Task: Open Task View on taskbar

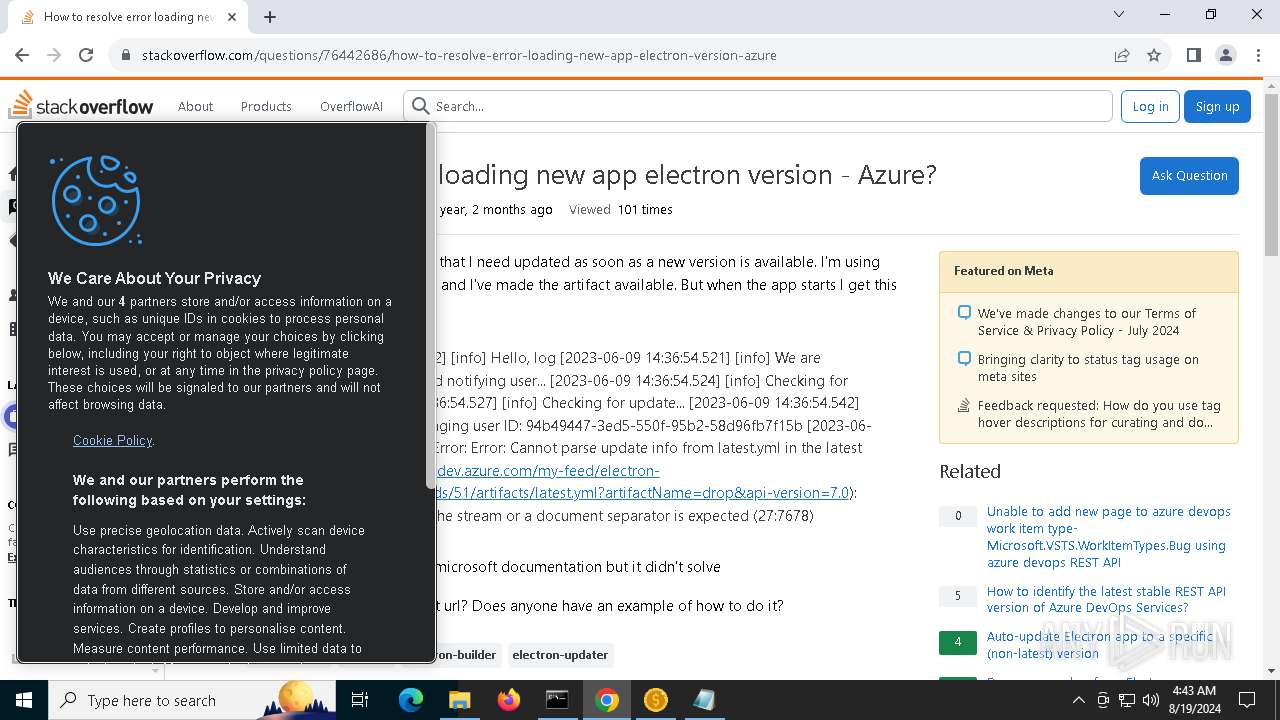Action: 361,700
